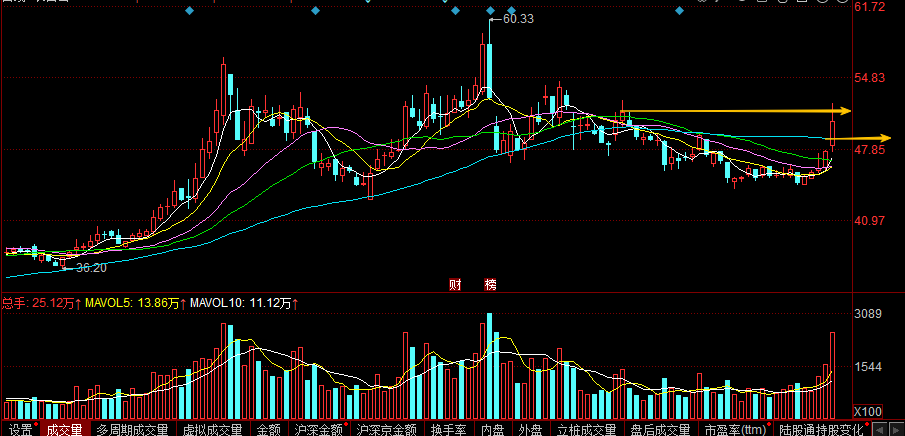
Task: Click the tall cyan candle at the 60.33 high
Action: coord(489,70)
